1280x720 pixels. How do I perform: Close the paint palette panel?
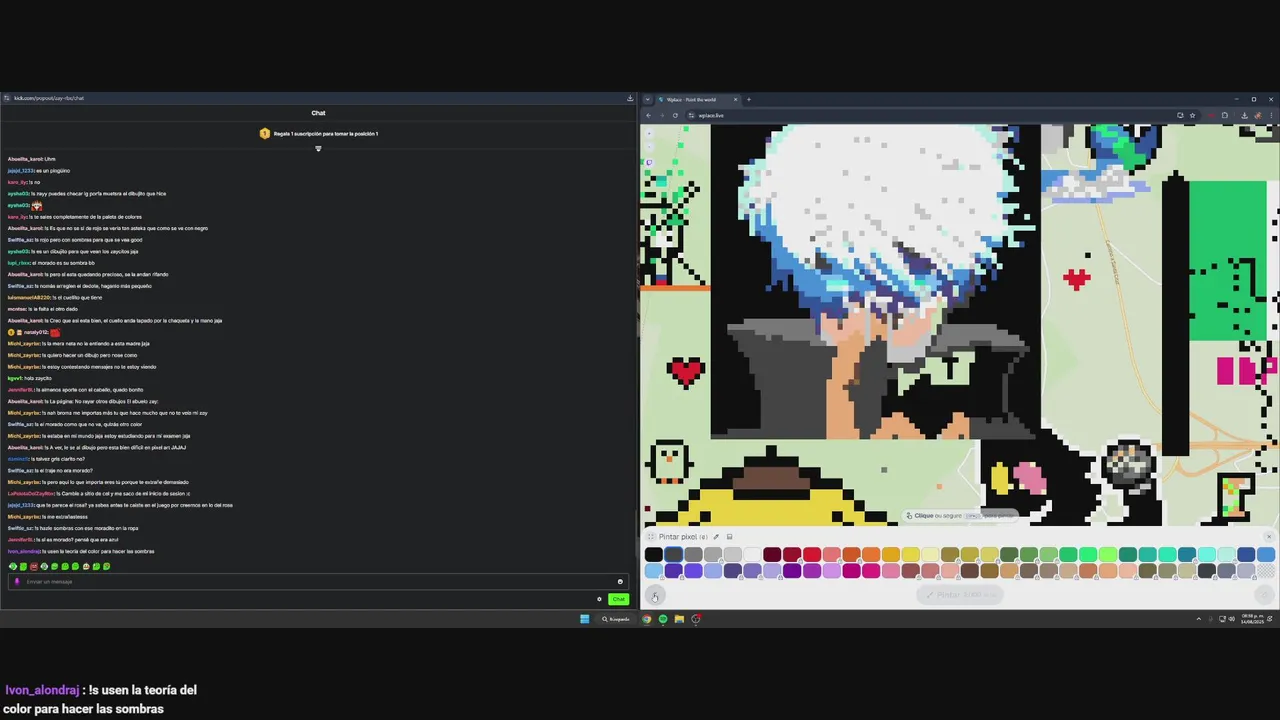pos(1268,537)
